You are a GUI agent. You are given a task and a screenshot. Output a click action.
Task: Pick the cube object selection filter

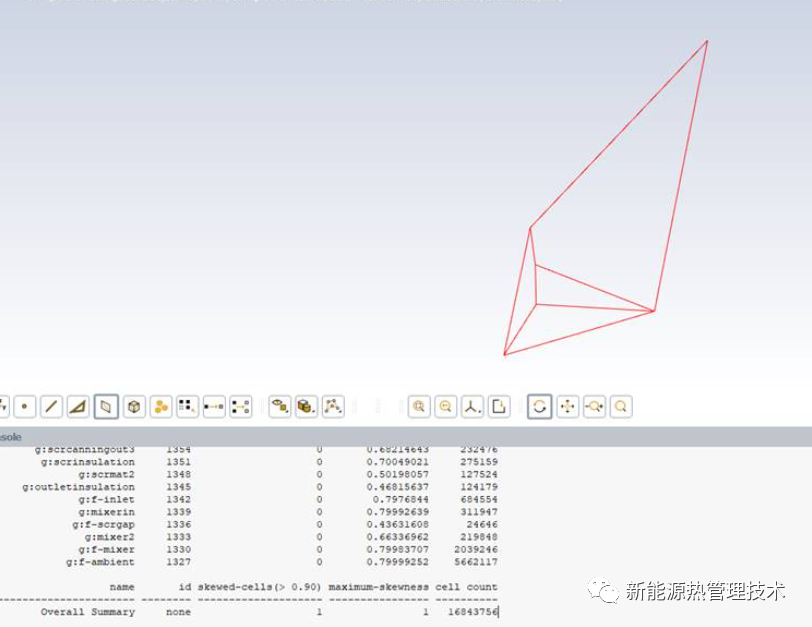pyautogui.click(x=133, y=407)
